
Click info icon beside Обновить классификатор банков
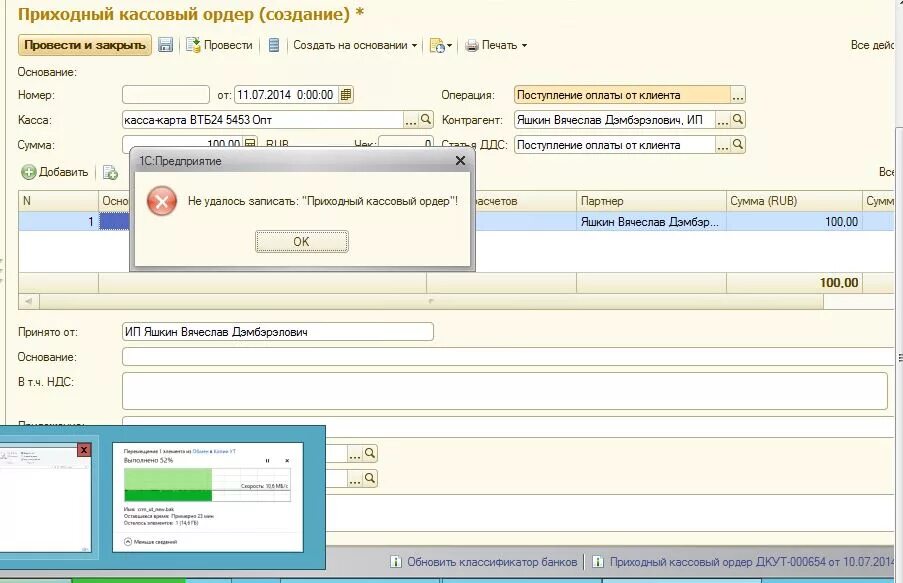point(396,562)
